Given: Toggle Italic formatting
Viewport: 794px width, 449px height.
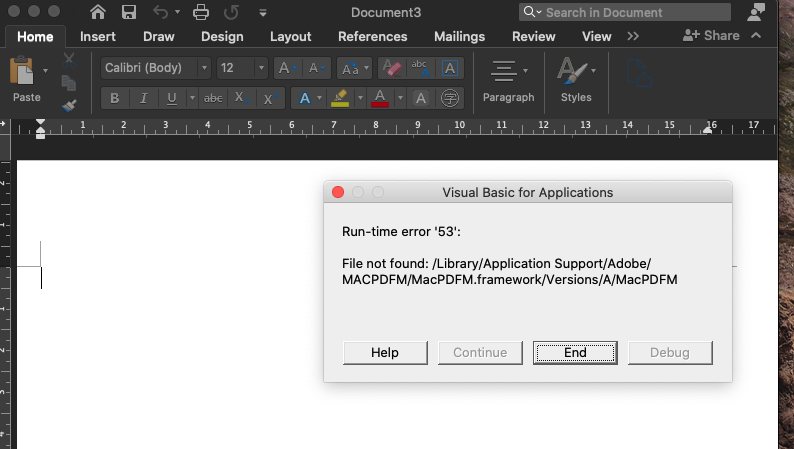Looking at the screenshot, I should click(x=144, y=98).
